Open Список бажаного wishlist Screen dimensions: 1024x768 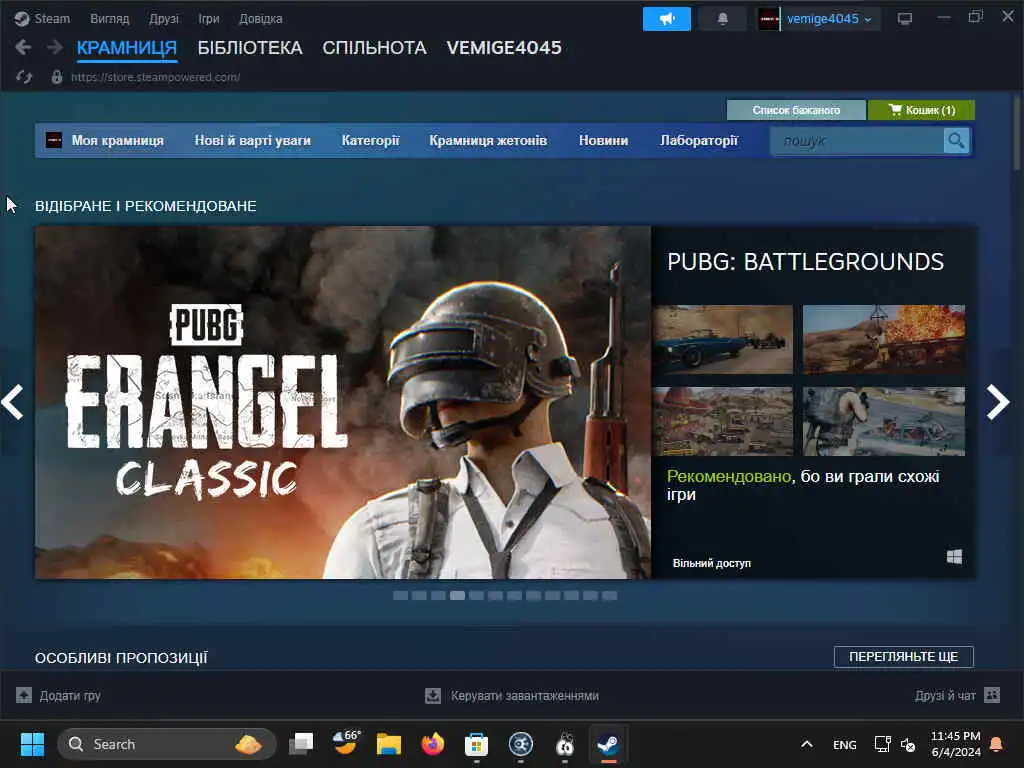(x=796, y=110)
